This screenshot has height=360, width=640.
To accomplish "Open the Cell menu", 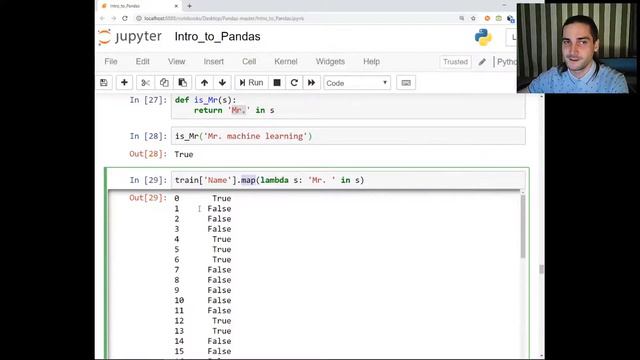I will point(249,62).
